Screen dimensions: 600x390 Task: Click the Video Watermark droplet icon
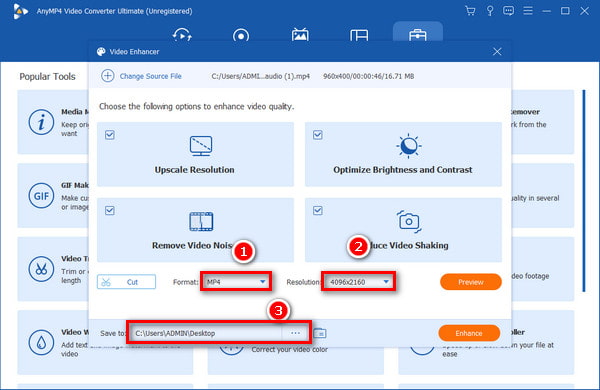pyautogui.click(x=41, y=343)
